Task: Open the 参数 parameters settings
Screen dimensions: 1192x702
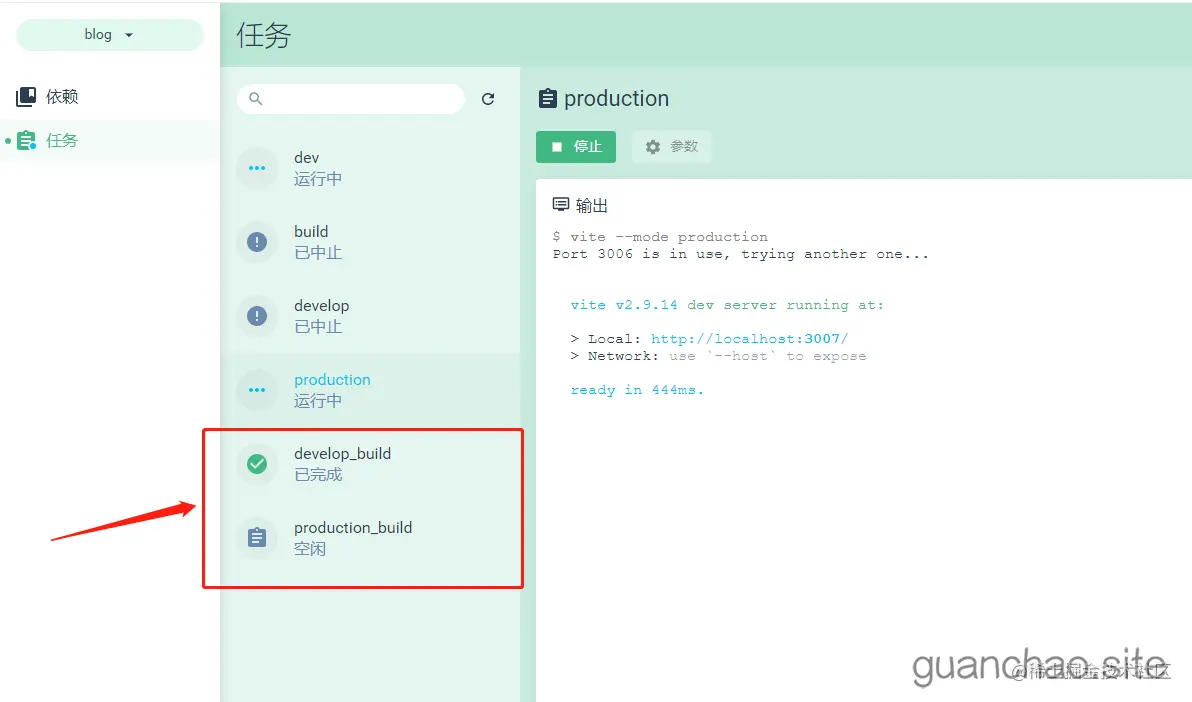Action: click(x=671, y=146)
